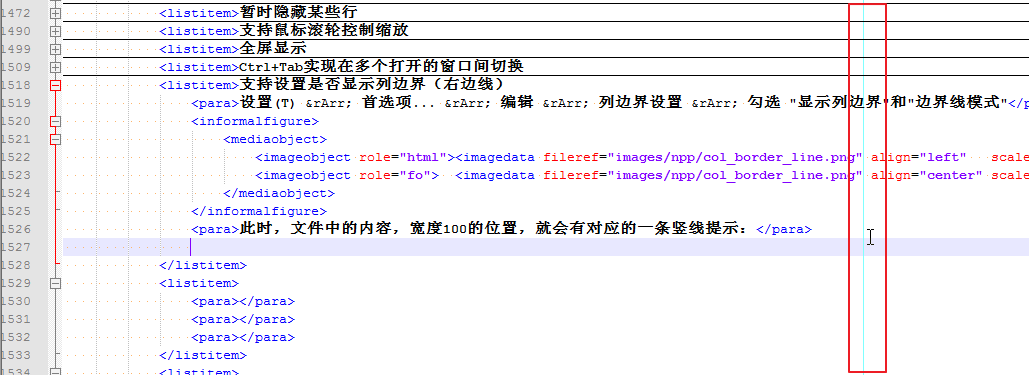
Task: Collapse the informalfigure fold at line 1520
Action: 56,121
